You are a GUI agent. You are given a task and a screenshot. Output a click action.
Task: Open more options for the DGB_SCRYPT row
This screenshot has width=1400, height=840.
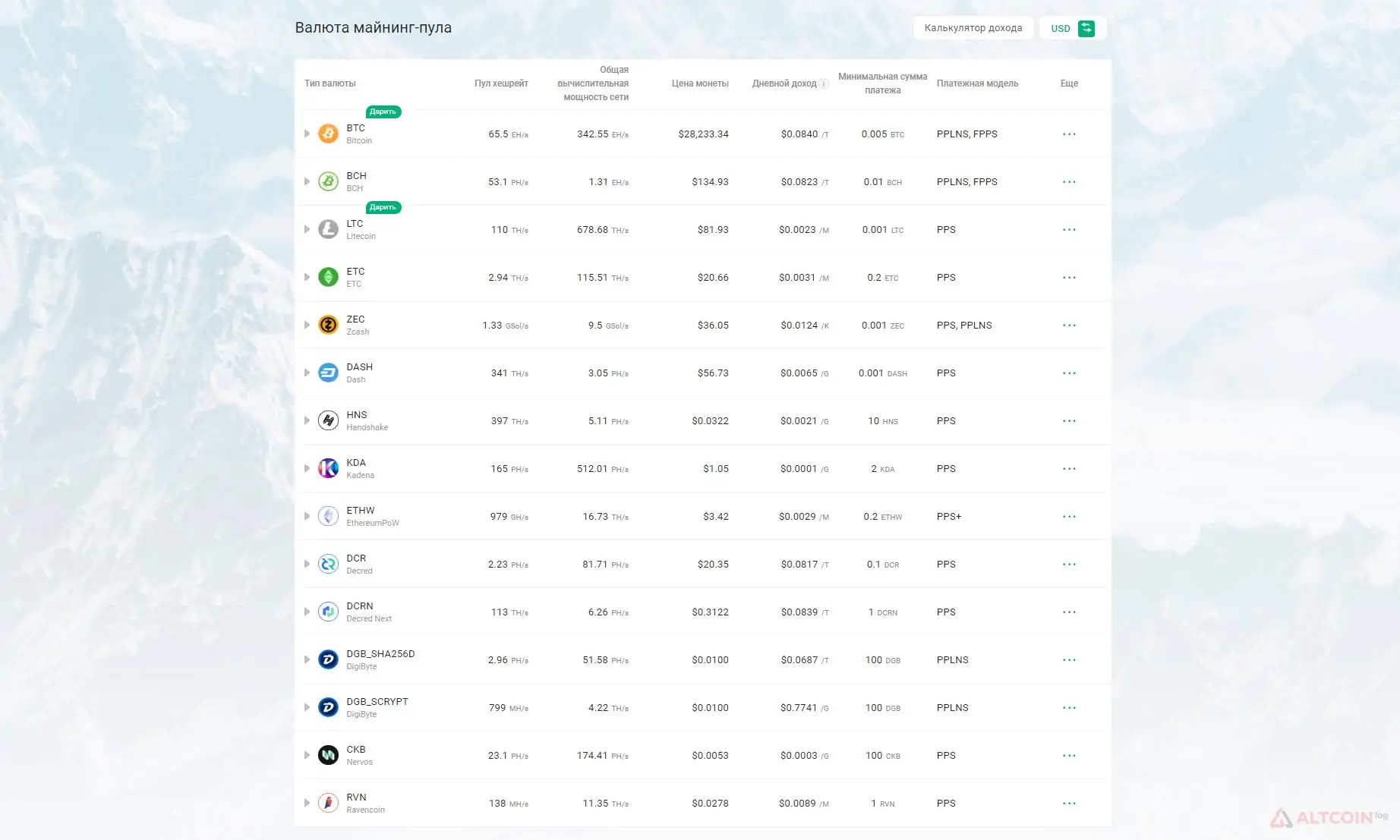pyautogui.click(x=1069, y=708)
